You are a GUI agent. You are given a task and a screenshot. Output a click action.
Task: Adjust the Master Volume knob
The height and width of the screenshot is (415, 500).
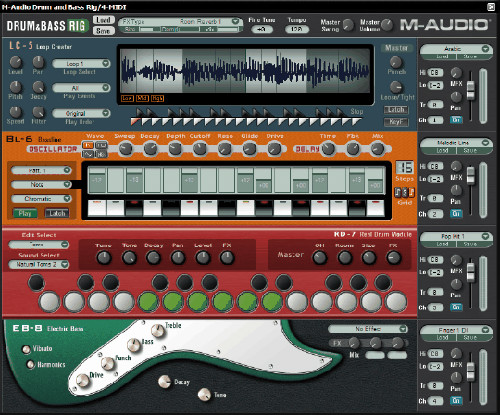[x=387, y=25]
